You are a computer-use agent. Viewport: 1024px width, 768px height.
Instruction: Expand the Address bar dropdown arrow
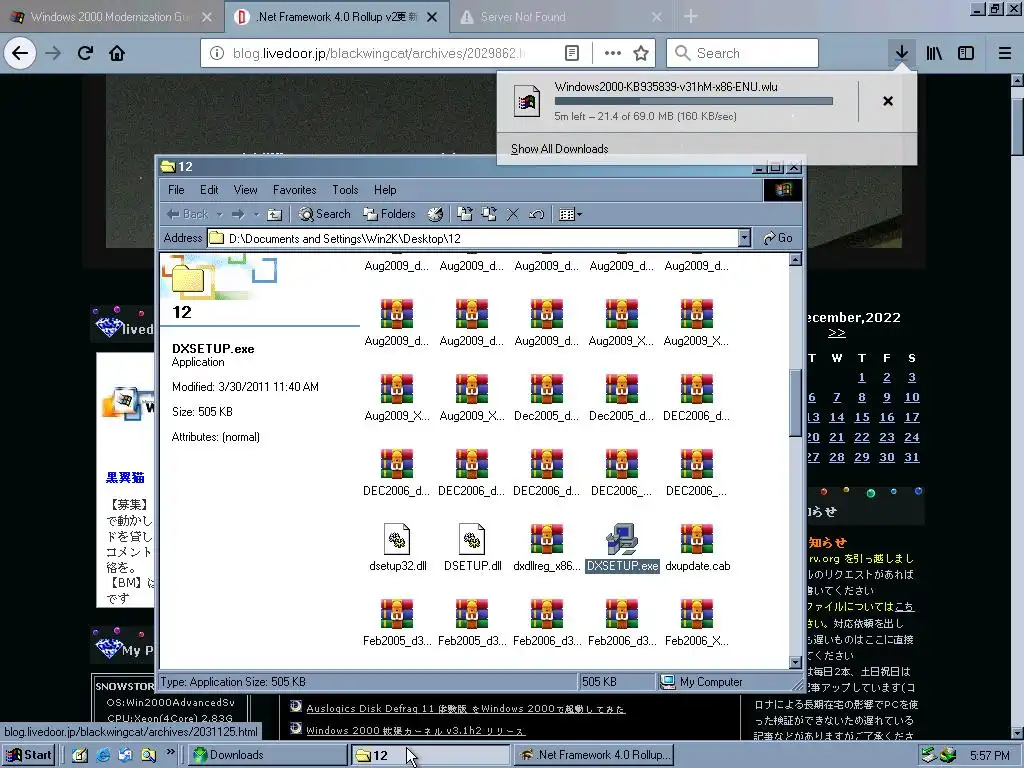[x=744, y=238]
